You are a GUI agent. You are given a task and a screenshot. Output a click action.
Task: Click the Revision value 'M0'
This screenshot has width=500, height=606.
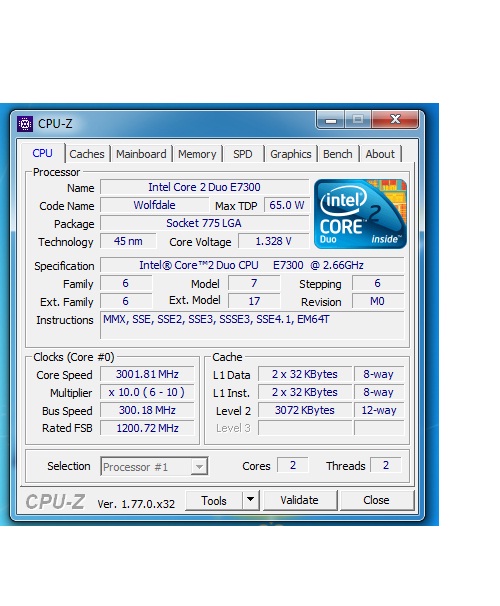[378, 301]
